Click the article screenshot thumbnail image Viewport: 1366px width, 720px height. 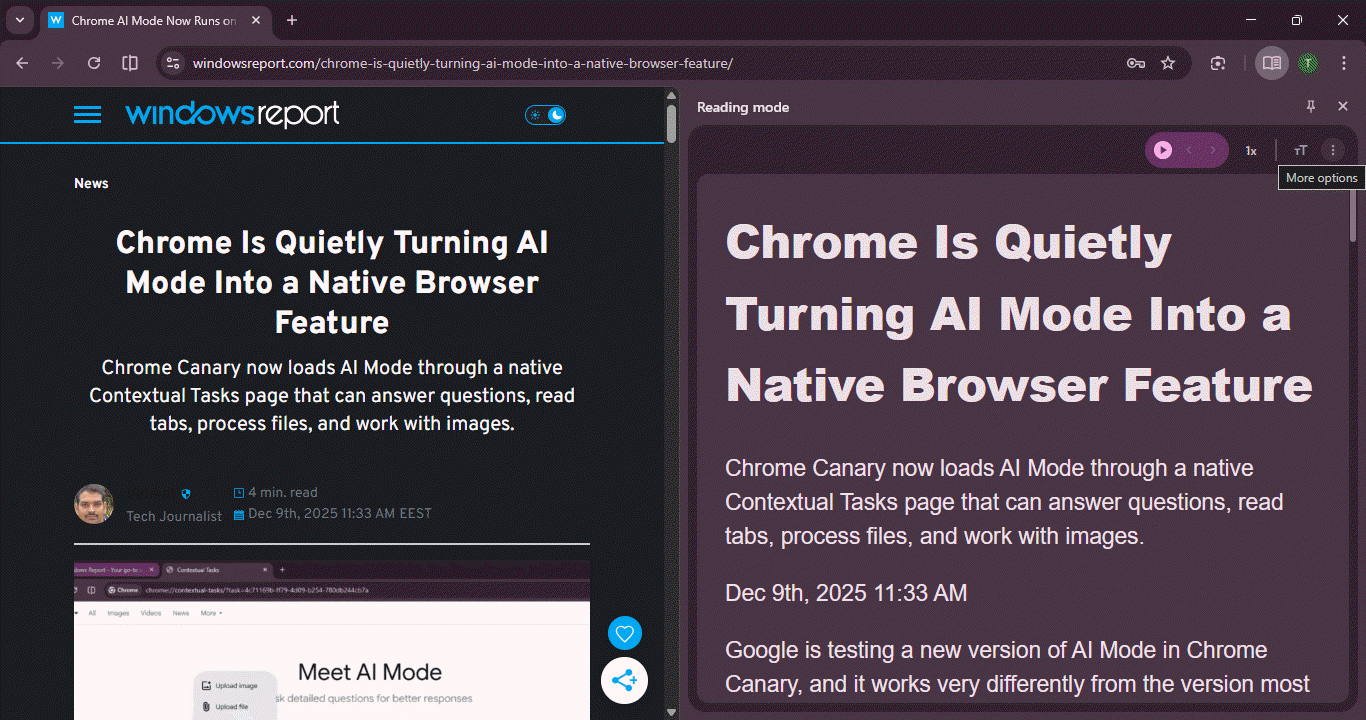point(331,640)
